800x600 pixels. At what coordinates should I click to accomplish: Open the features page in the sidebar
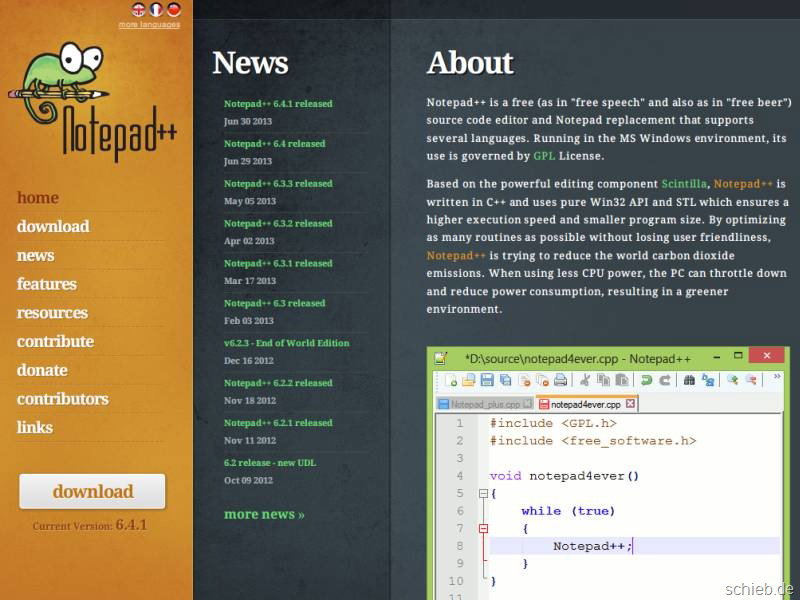46,284
